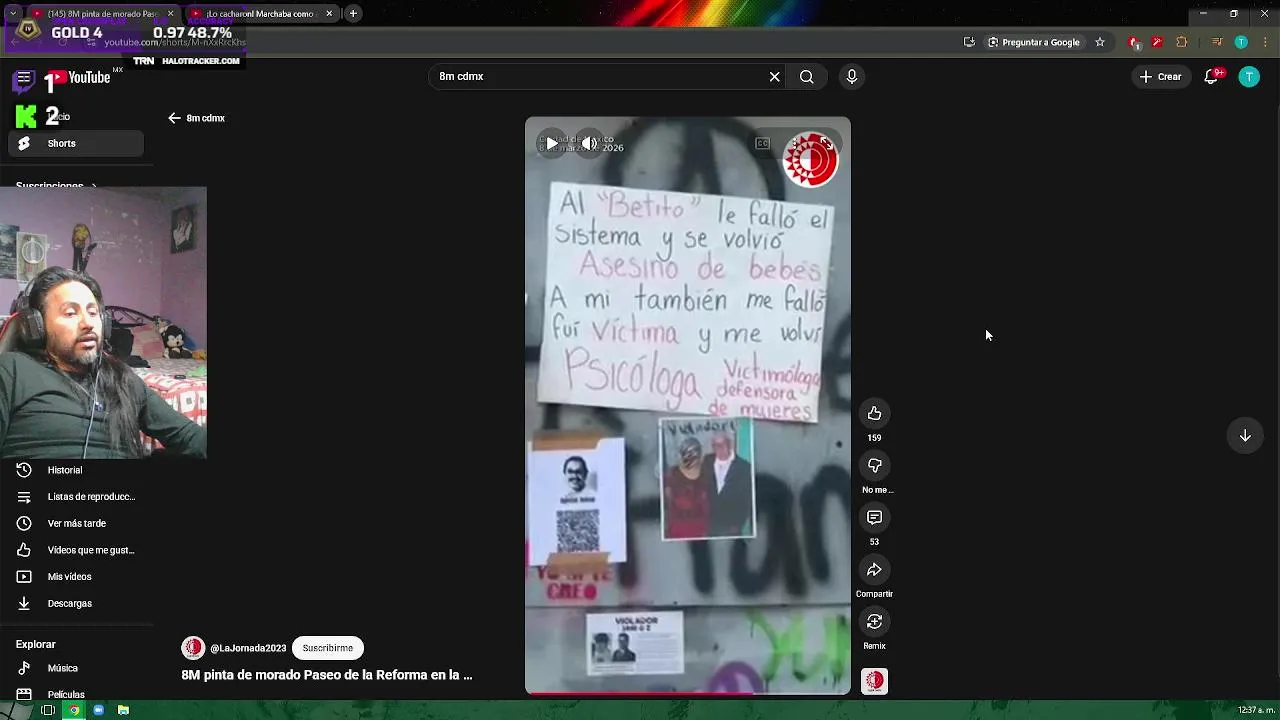Close the '8M pinta de morado' tab
The width and height of the screenshot is (1280, 720).
[x=170, y=14]
